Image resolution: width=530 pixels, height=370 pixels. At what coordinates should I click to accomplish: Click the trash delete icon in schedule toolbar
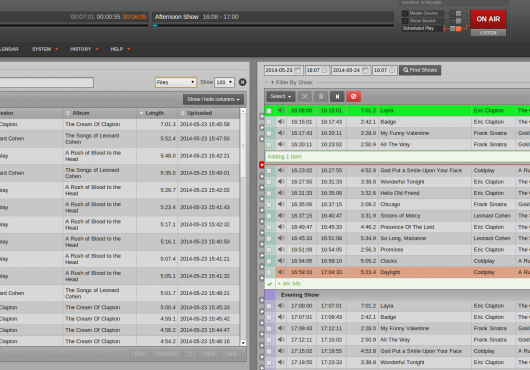[321, 97]
